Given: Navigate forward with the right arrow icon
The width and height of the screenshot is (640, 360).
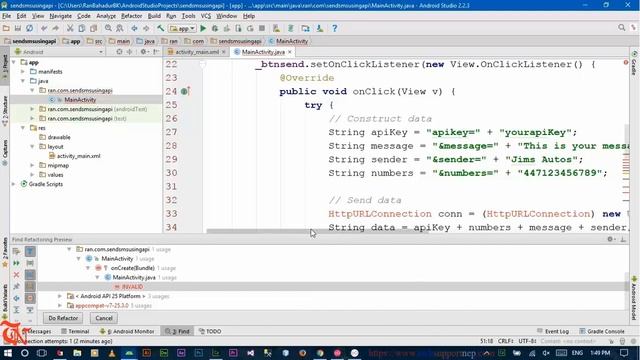Looking at the screenshot, I should 146,28.
